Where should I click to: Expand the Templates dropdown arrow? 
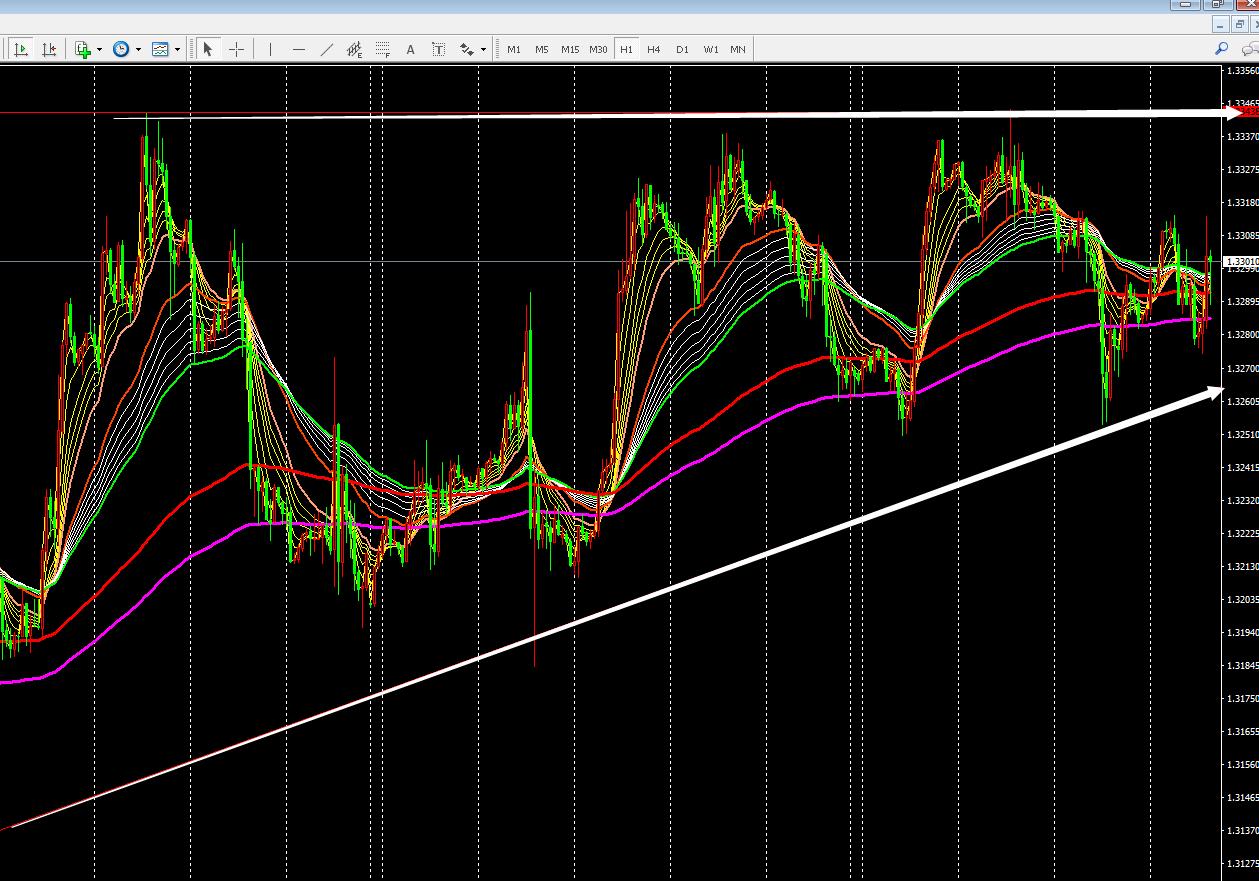tap(177, 49)
